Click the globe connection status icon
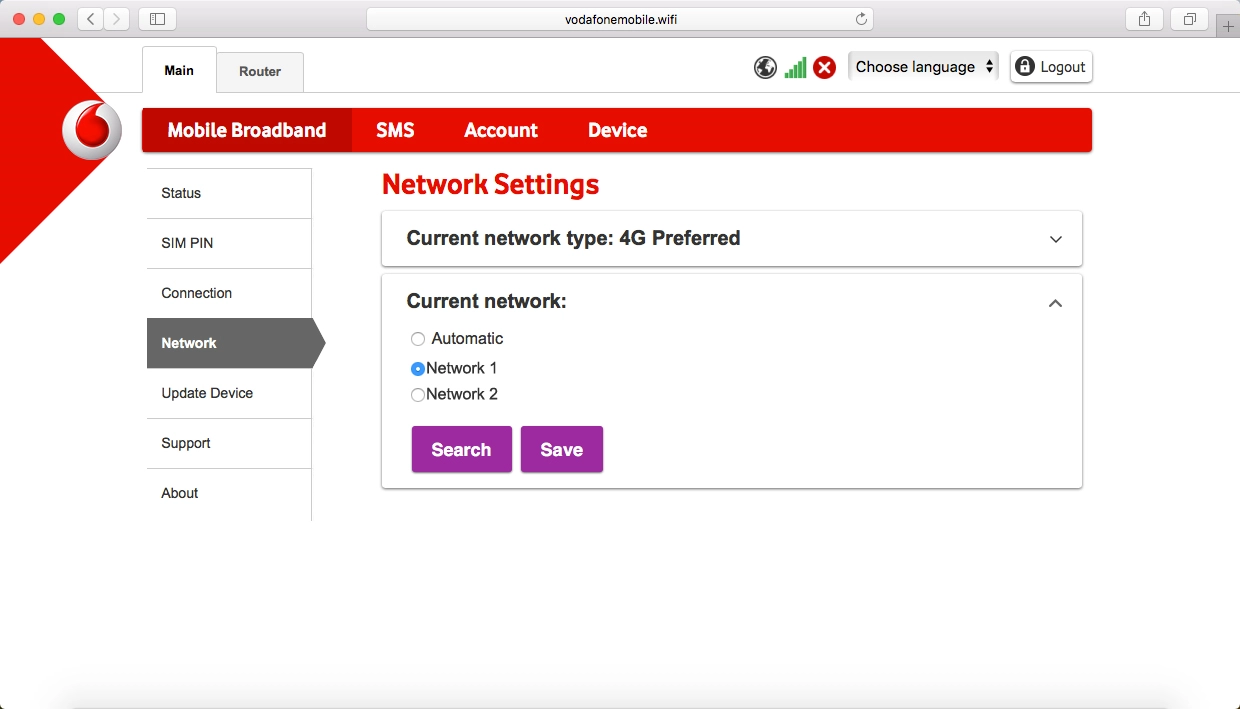 [x=765, y=68]
